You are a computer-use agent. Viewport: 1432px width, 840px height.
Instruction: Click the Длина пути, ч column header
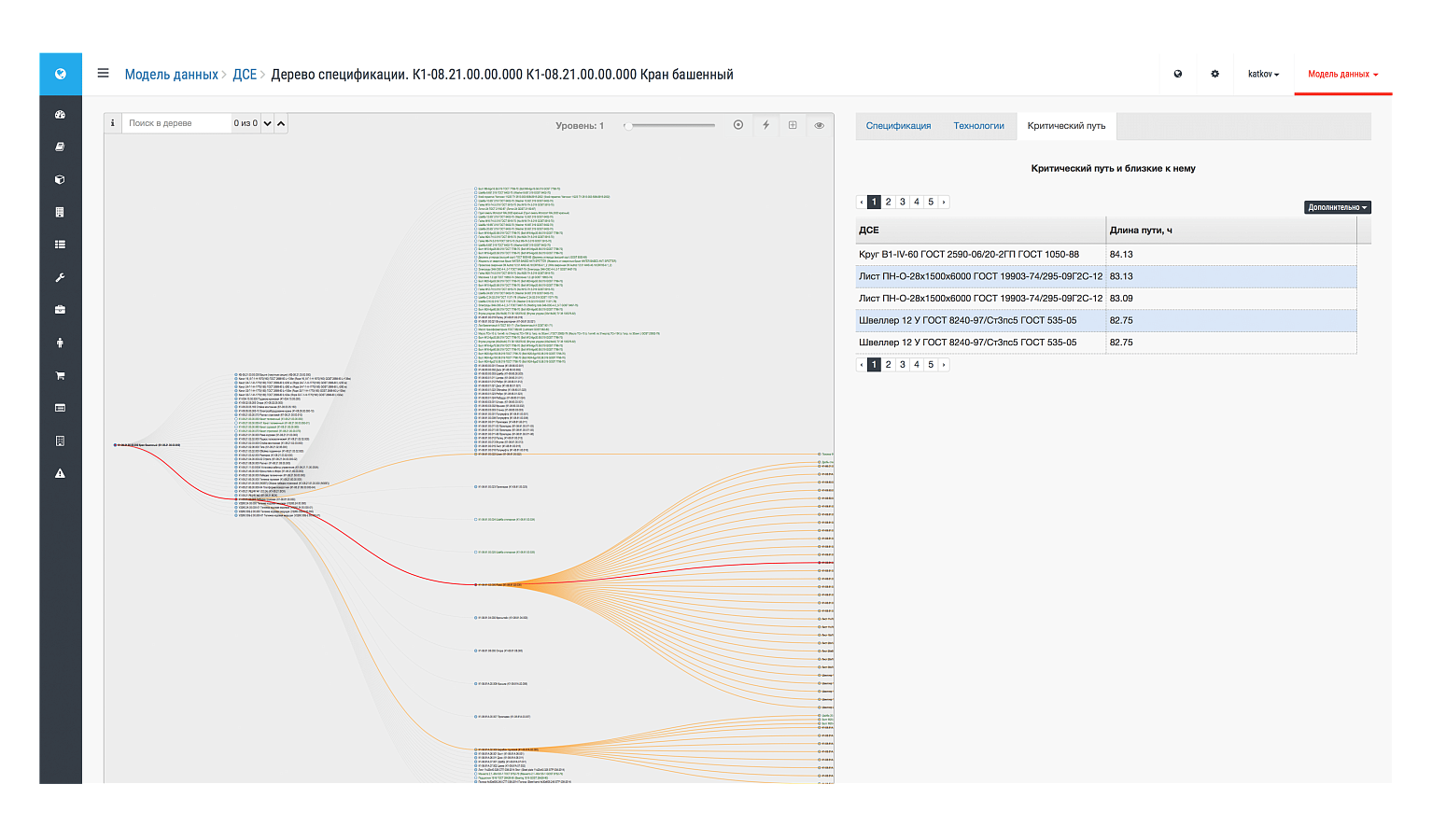(x=1230, y=230)
